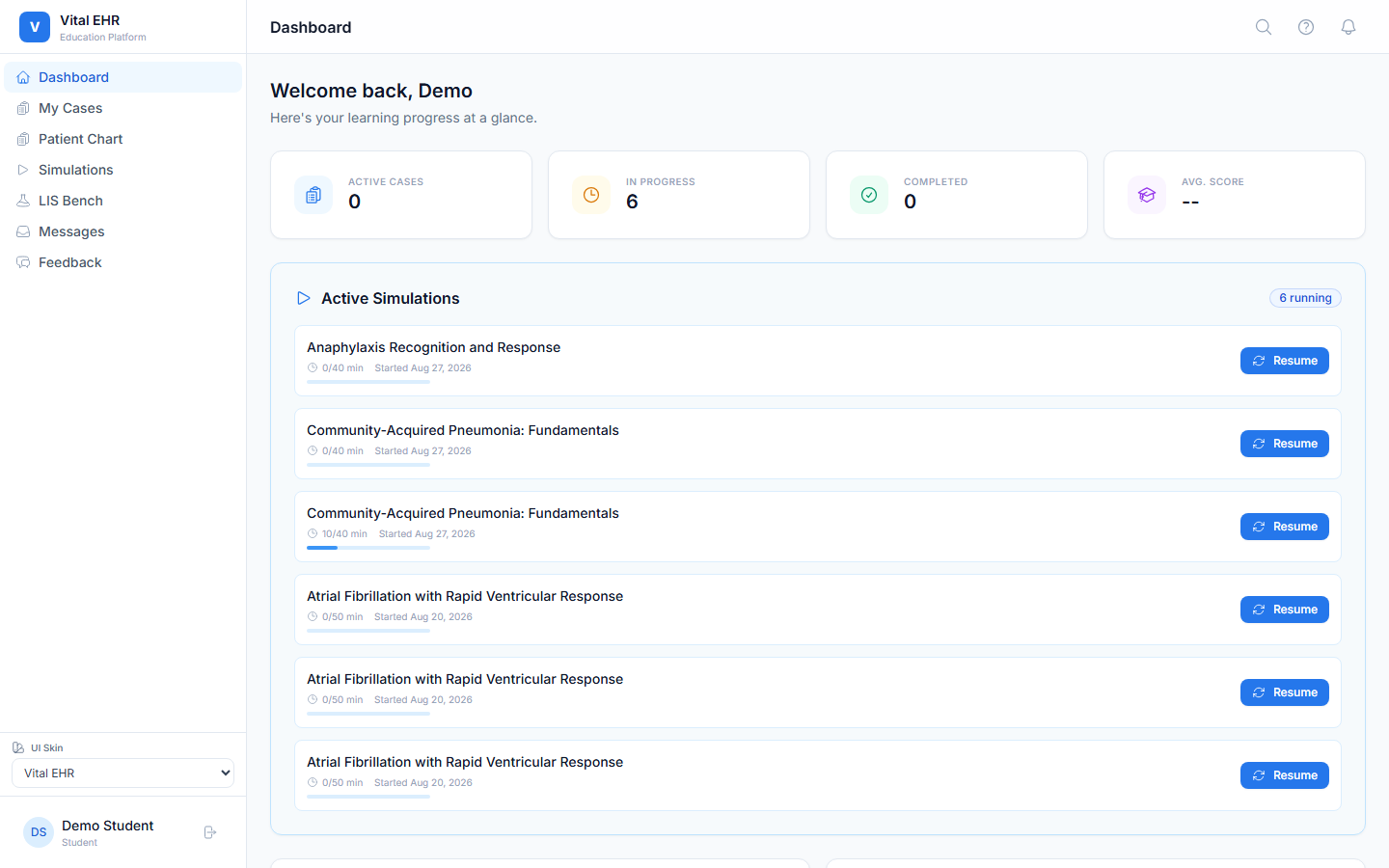Open Simulations in sidebar
Screen dimensions: 1389x868
pyautogui.click(x=123, y=170)
